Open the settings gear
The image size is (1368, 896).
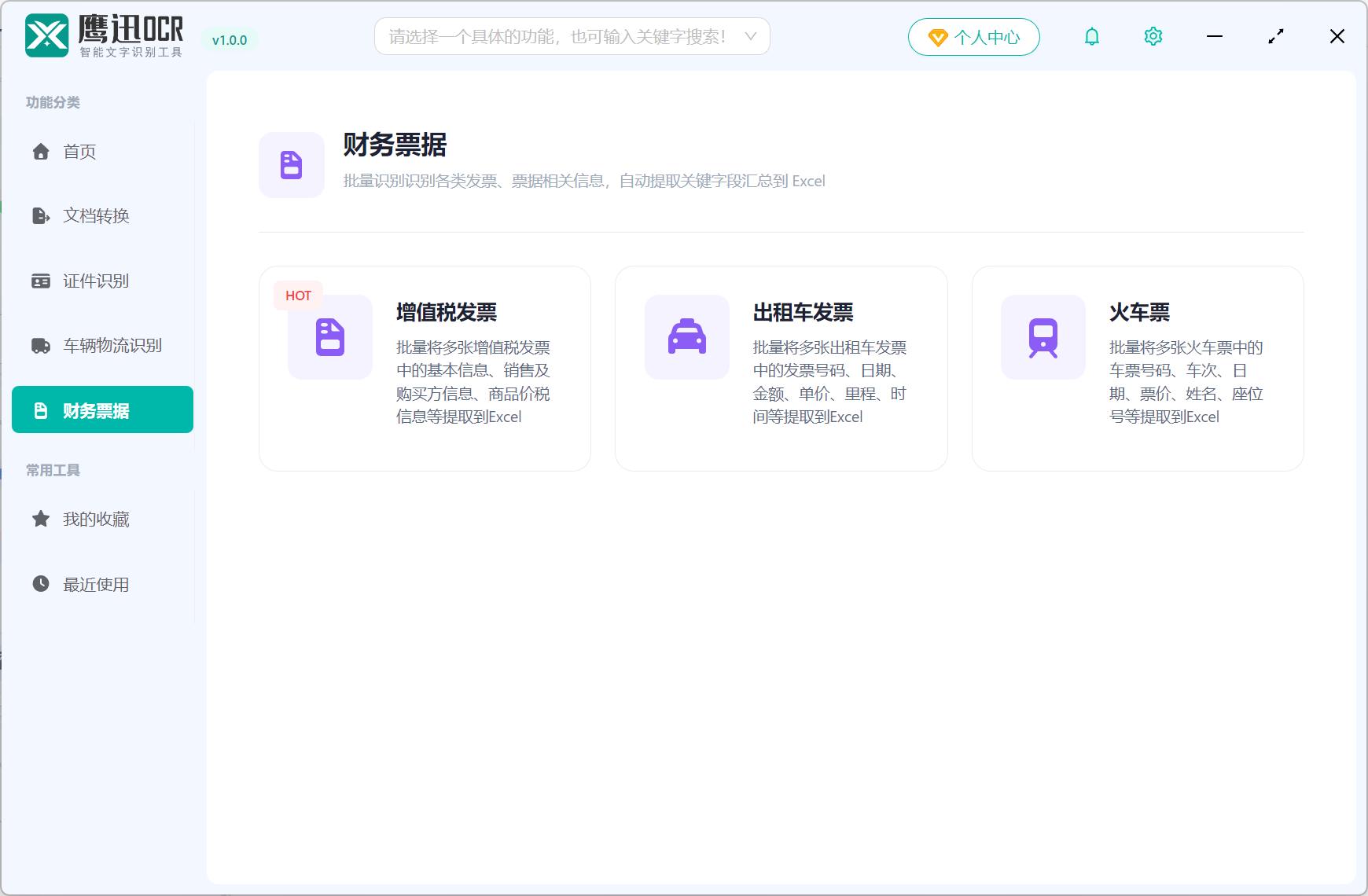(1153, 35)
